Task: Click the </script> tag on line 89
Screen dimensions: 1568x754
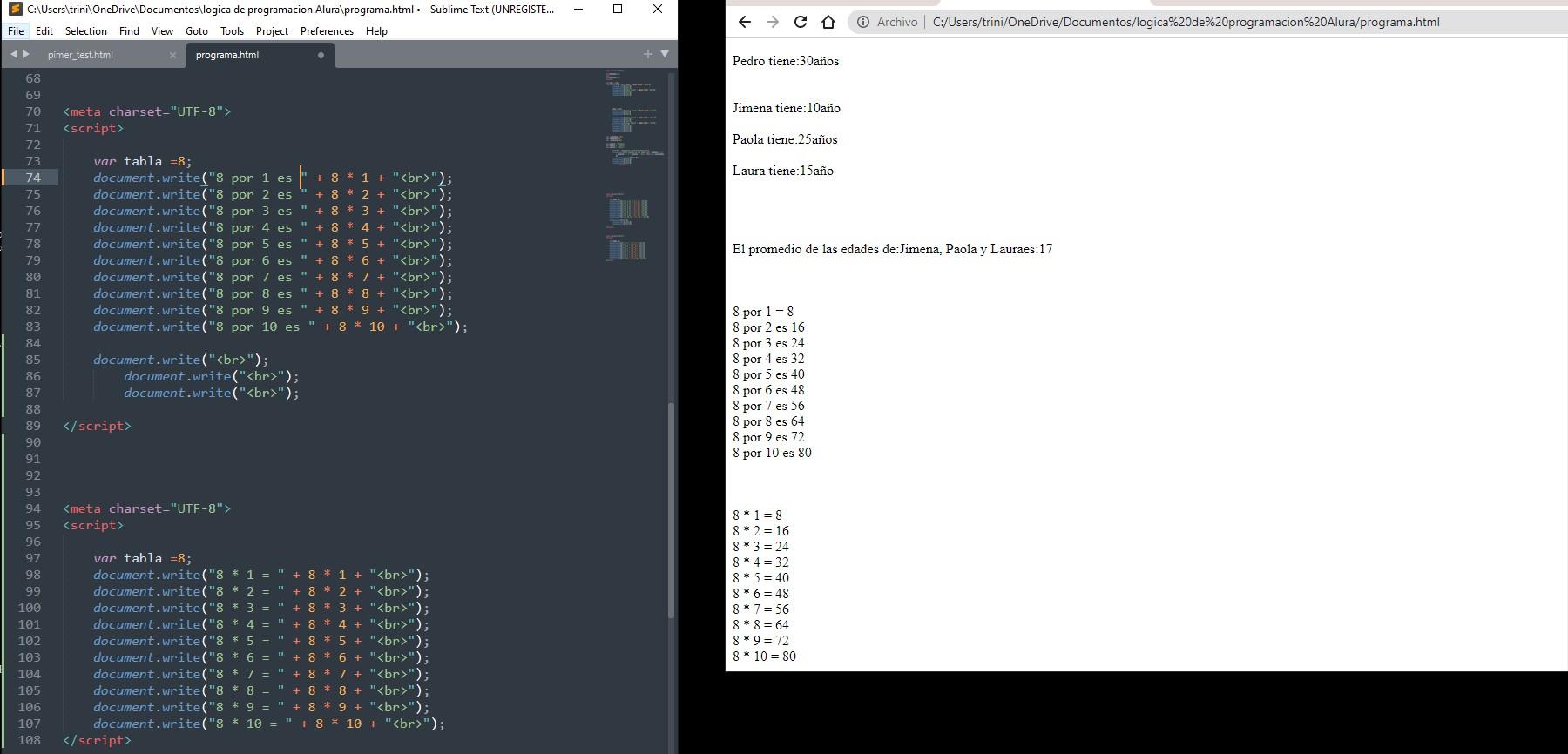Action: [97, 426]
